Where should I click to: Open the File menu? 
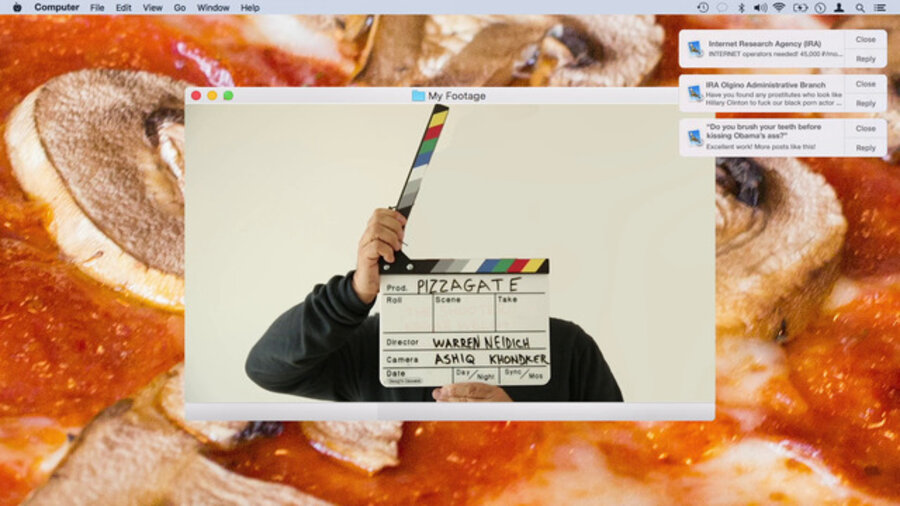tap(97, 7)
